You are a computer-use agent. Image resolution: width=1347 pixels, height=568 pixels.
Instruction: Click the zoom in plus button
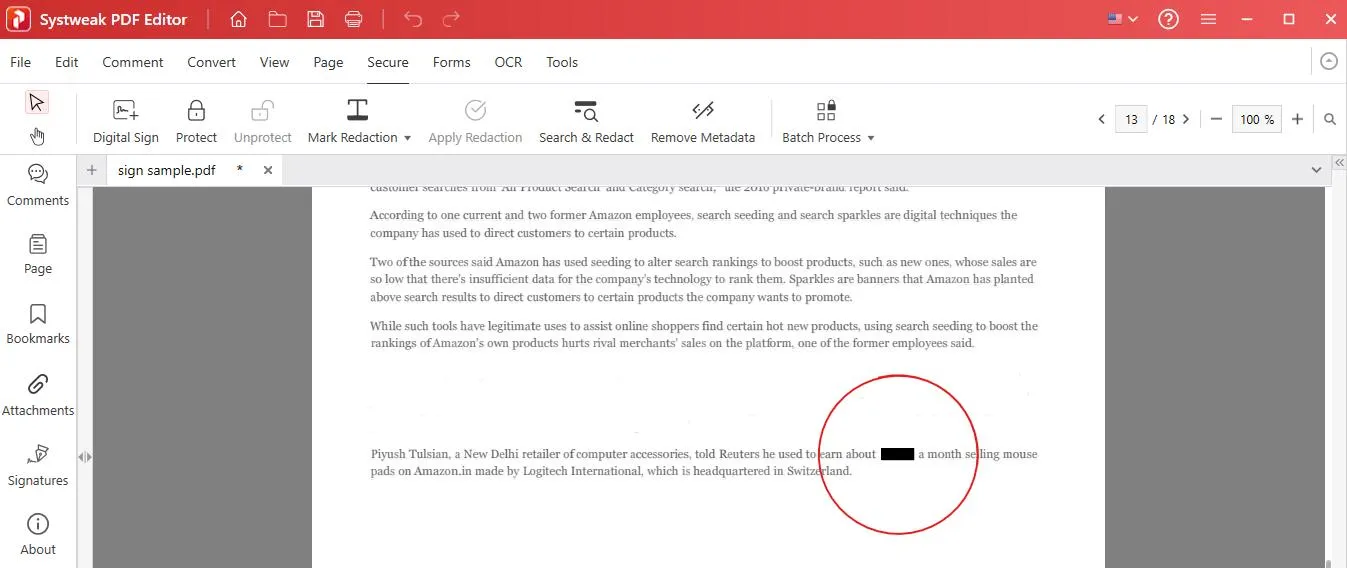coord(1297,119)
